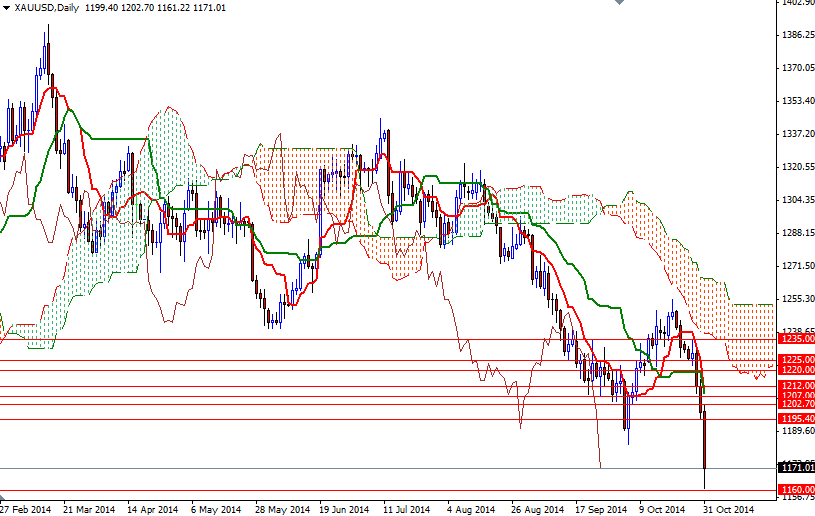Click the 27 Feb 2014 date label
815x516 pixels.
[26, 509]
